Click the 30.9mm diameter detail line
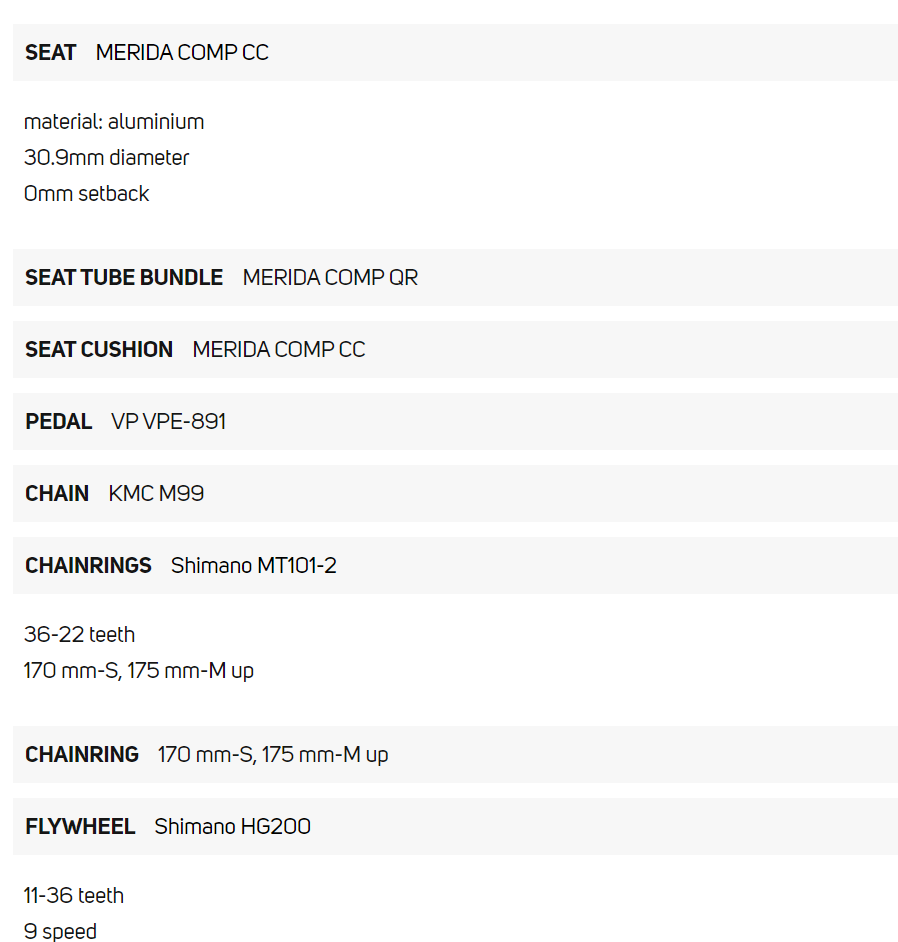 (x=106, y=158)
